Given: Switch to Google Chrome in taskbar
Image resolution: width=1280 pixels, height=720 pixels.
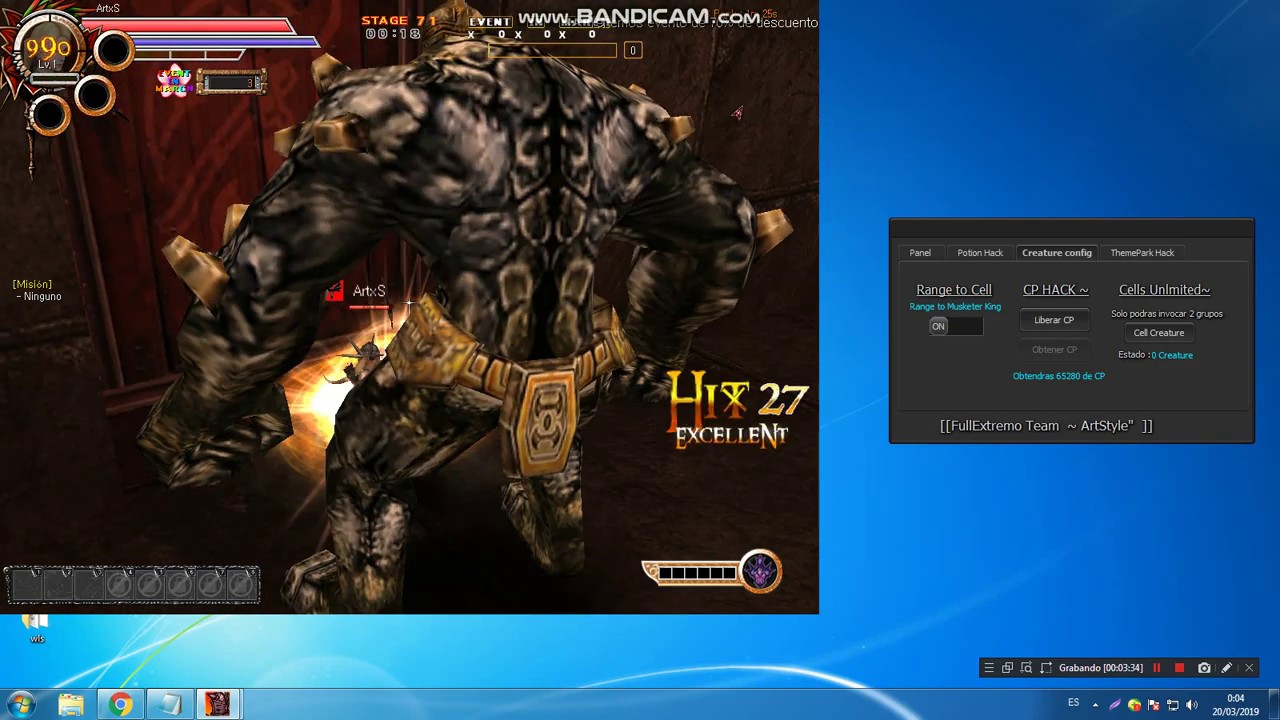Looking at the screenshot, I should tap(120, 704).
